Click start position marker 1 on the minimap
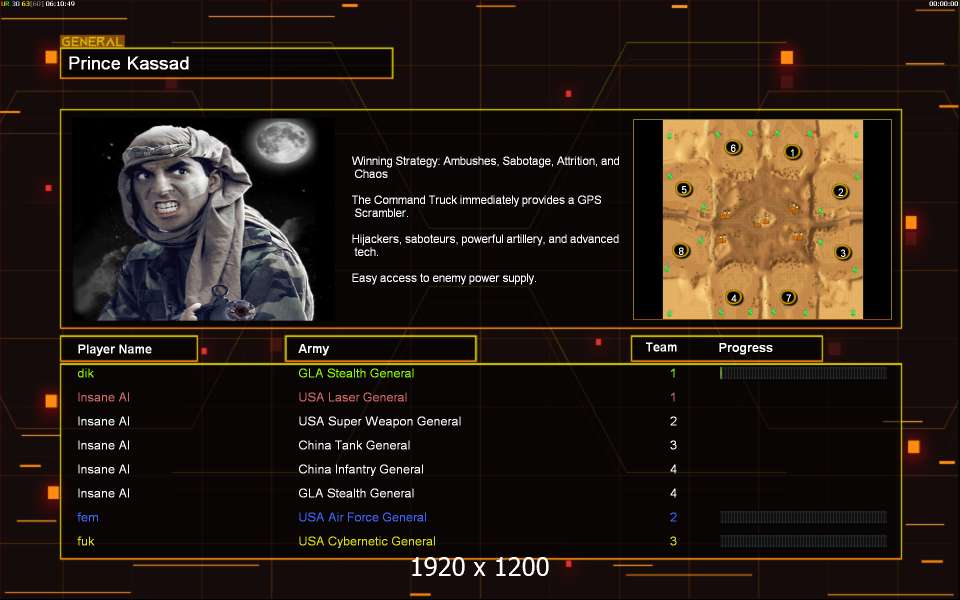Viewport: 960px width, 600px height. point(792,152)
